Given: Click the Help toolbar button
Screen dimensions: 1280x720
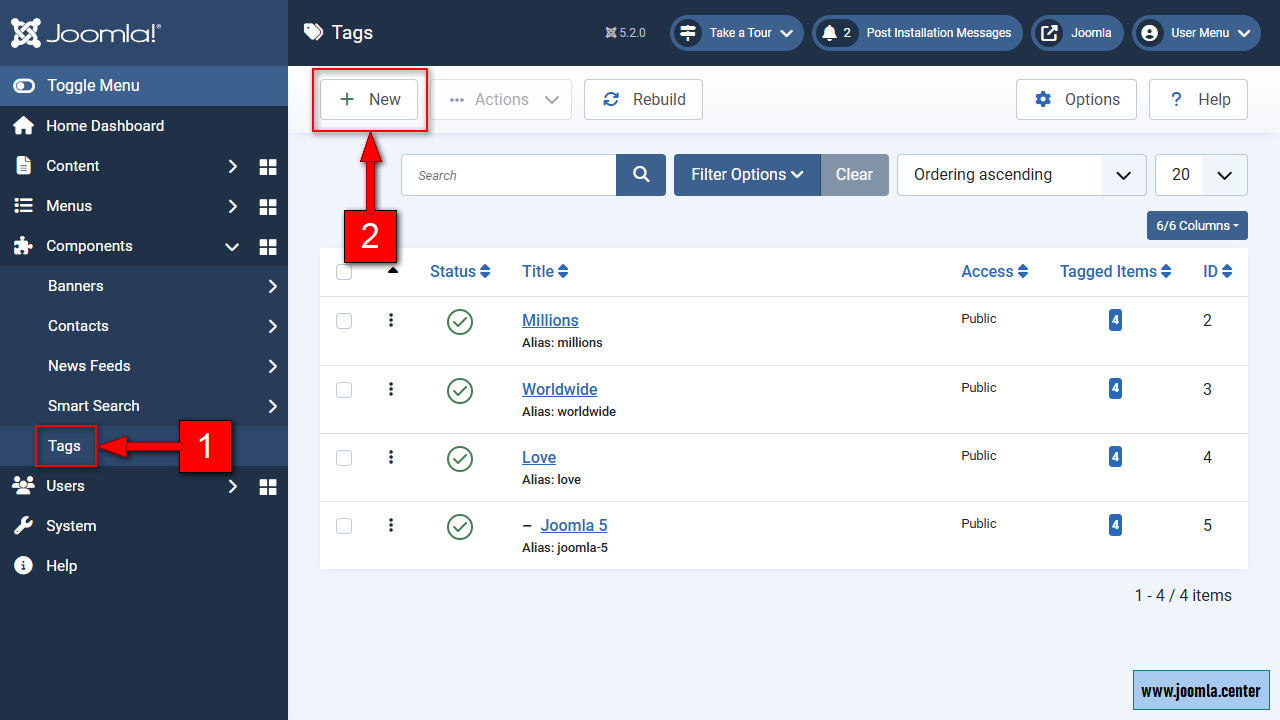Looking at the screenshot, I should coord(1198,100).
